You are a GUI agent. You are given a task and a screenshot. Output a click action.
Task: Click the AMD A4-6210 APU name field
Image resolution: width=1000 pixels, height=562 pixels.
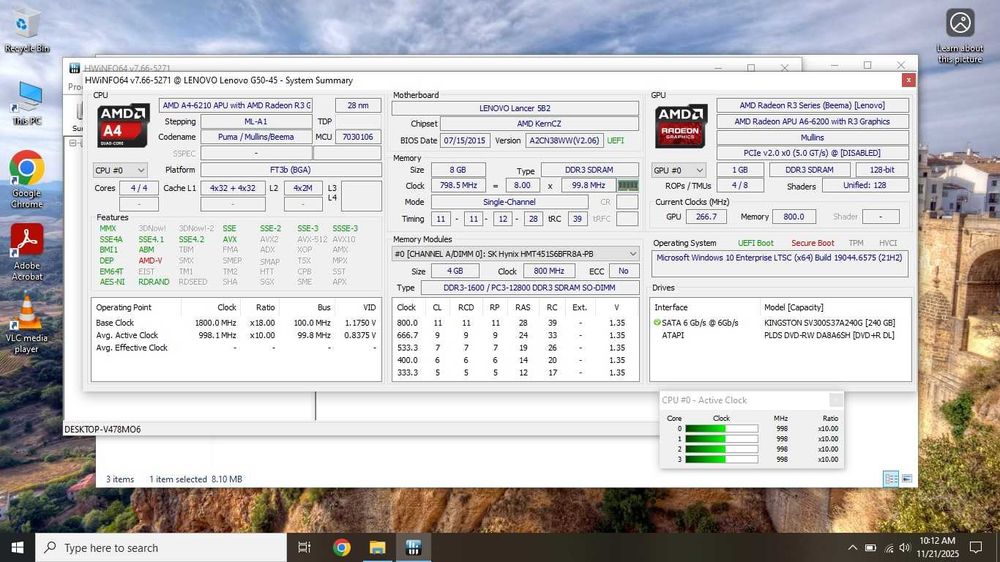pyautogui.click(x=235, y=105)
